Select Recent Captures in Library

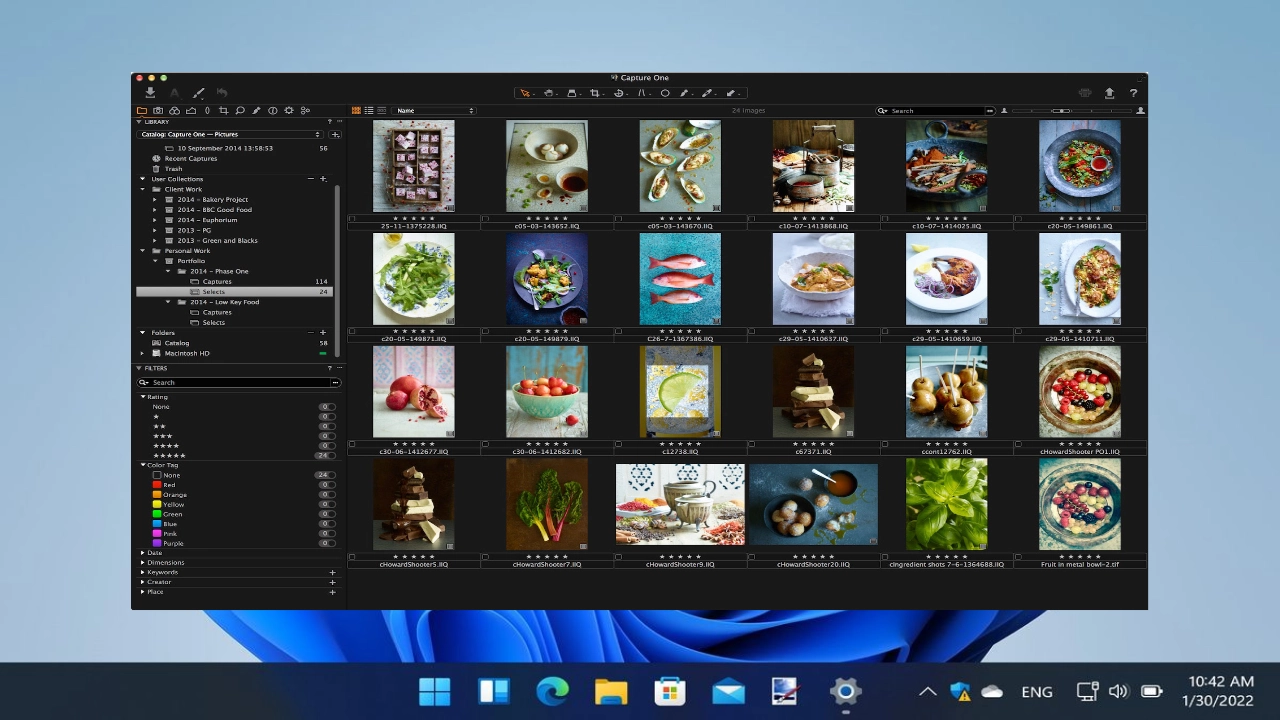[x=190, y=158]
